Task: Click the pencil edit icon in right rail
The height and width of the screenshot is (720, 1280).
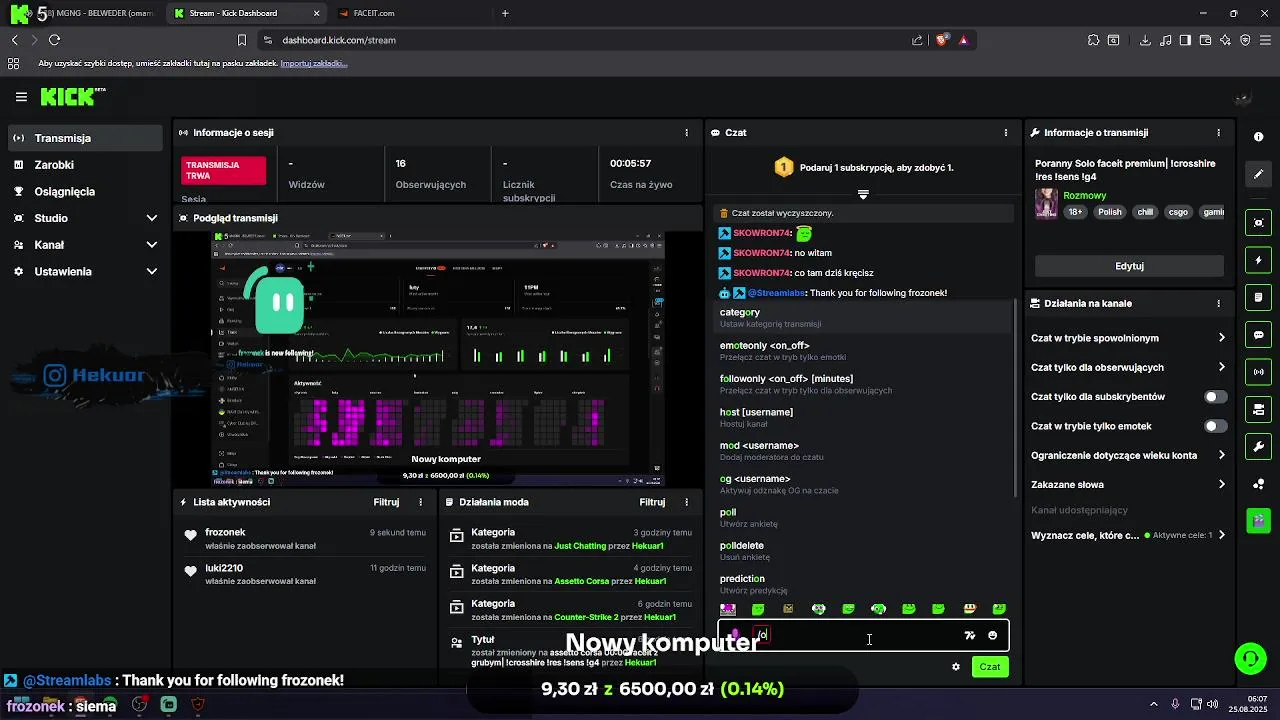Action: pyautogui.click(x=1259, y=174)
